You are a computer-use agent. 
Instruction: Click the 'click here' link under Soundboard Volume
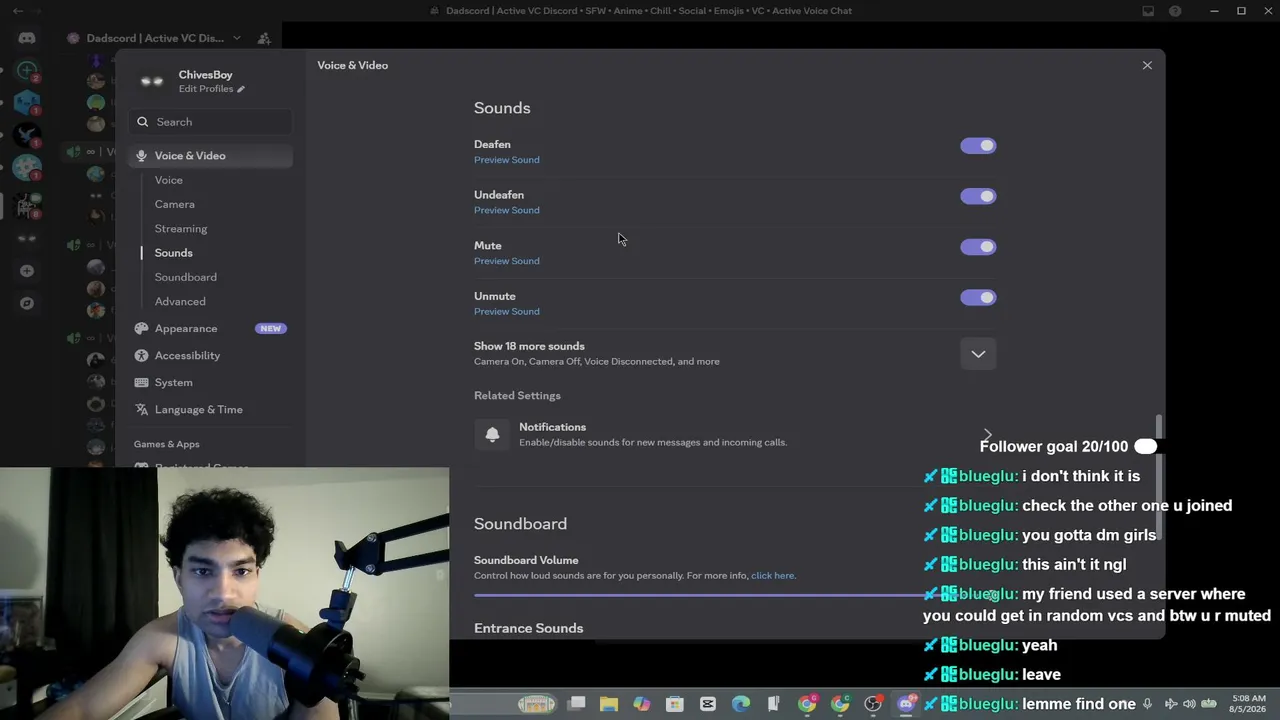[773, 576]
